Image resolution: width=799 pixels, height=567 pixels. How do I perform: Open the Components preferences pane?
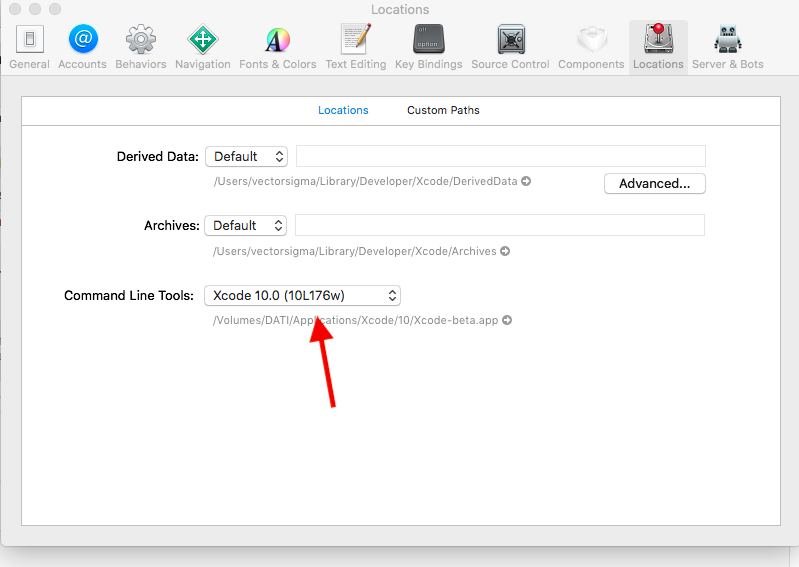591,47
